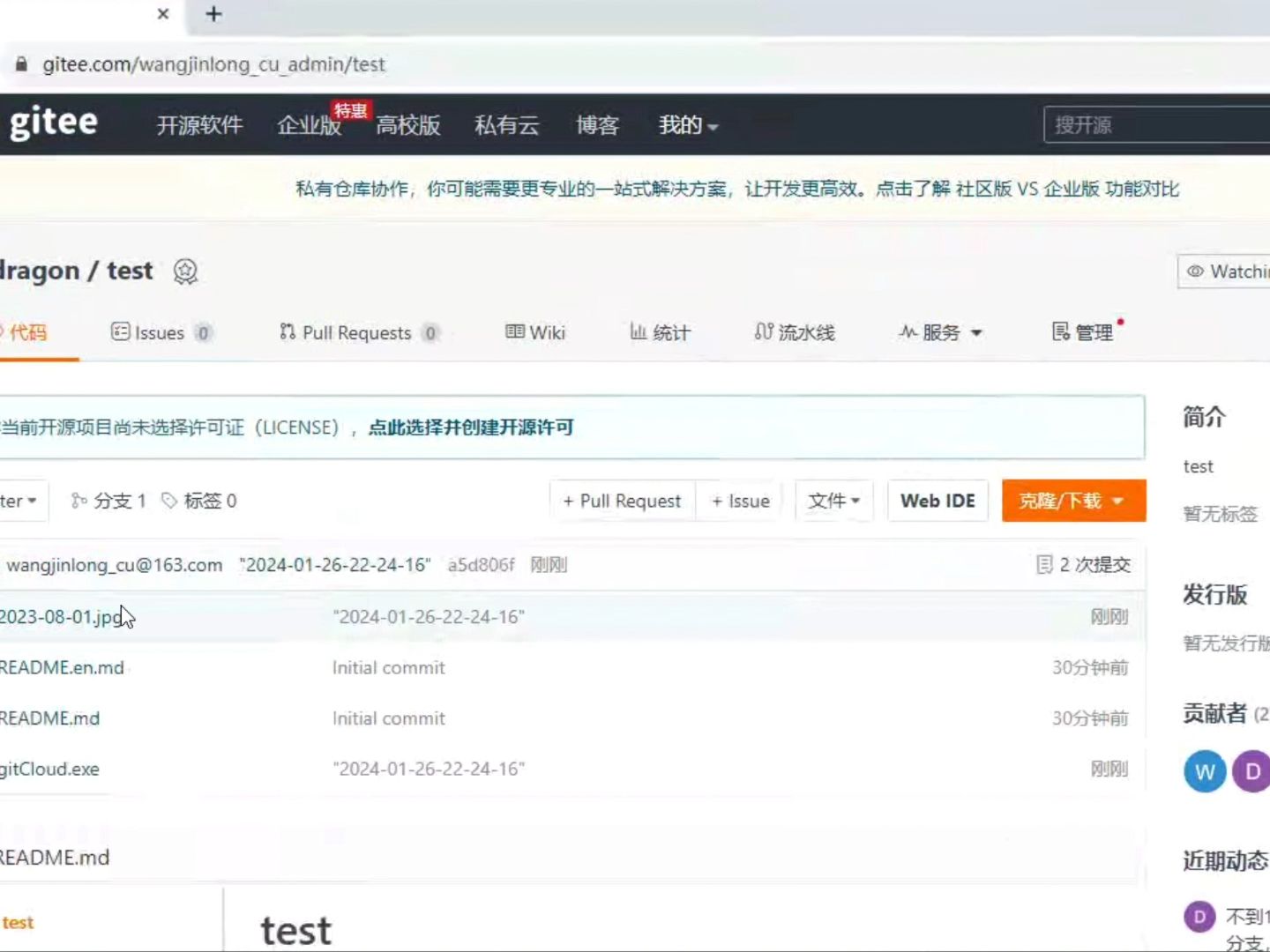
Task: Switch to the 统计 tab
Action: point(660,332)
